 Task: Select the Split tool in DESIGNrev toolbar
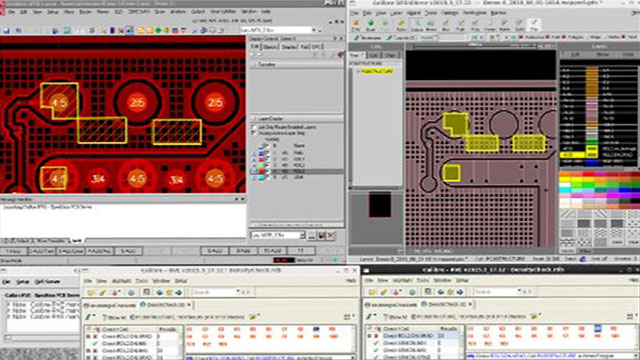click(519, 25)
